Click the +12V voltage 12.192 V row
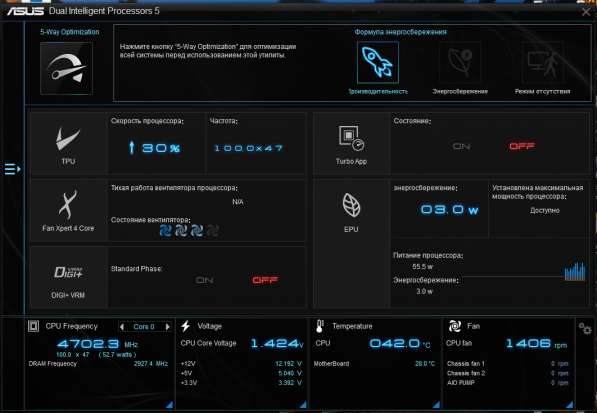 tap(241, 364)
